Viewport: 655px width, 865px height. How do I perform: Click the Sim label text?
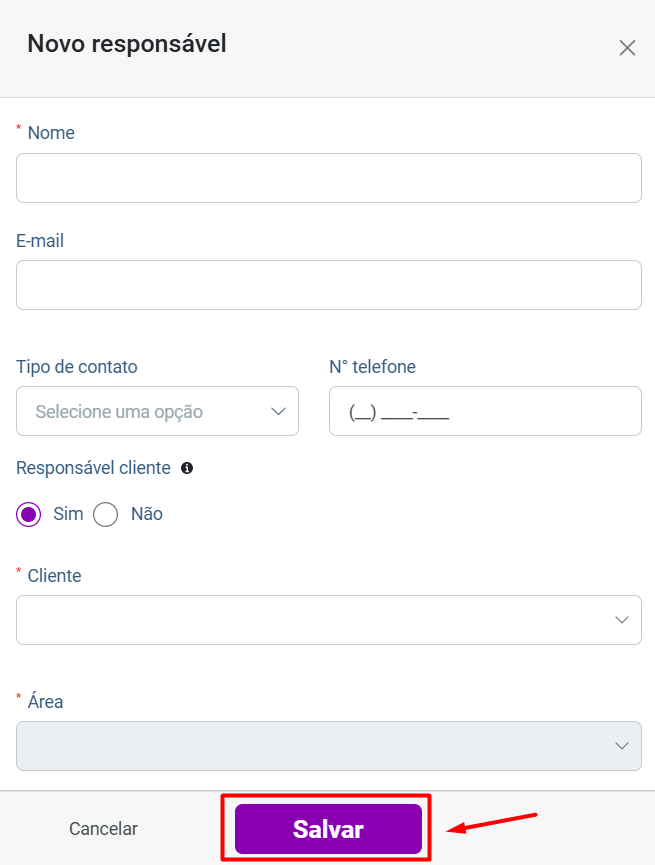(68, 514)
